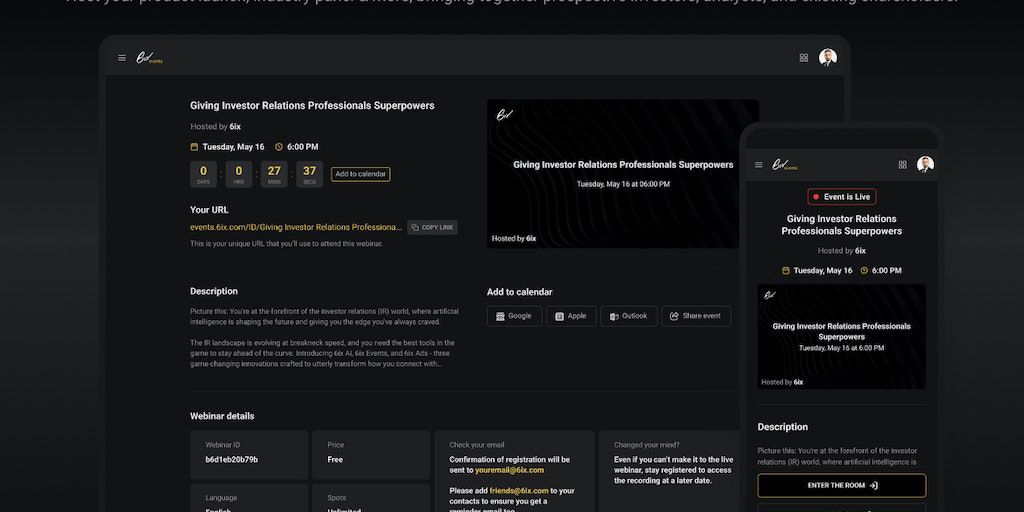Add event to Outlook calendar
Image resolution: width=1024 pixels, height=512 pixels.
point(629,316)
